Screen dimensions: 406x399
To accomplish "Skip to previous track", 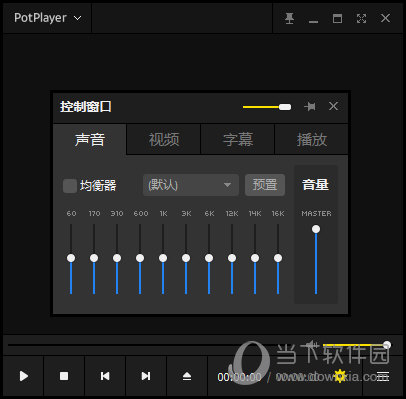I will click(x=105, y=376).
